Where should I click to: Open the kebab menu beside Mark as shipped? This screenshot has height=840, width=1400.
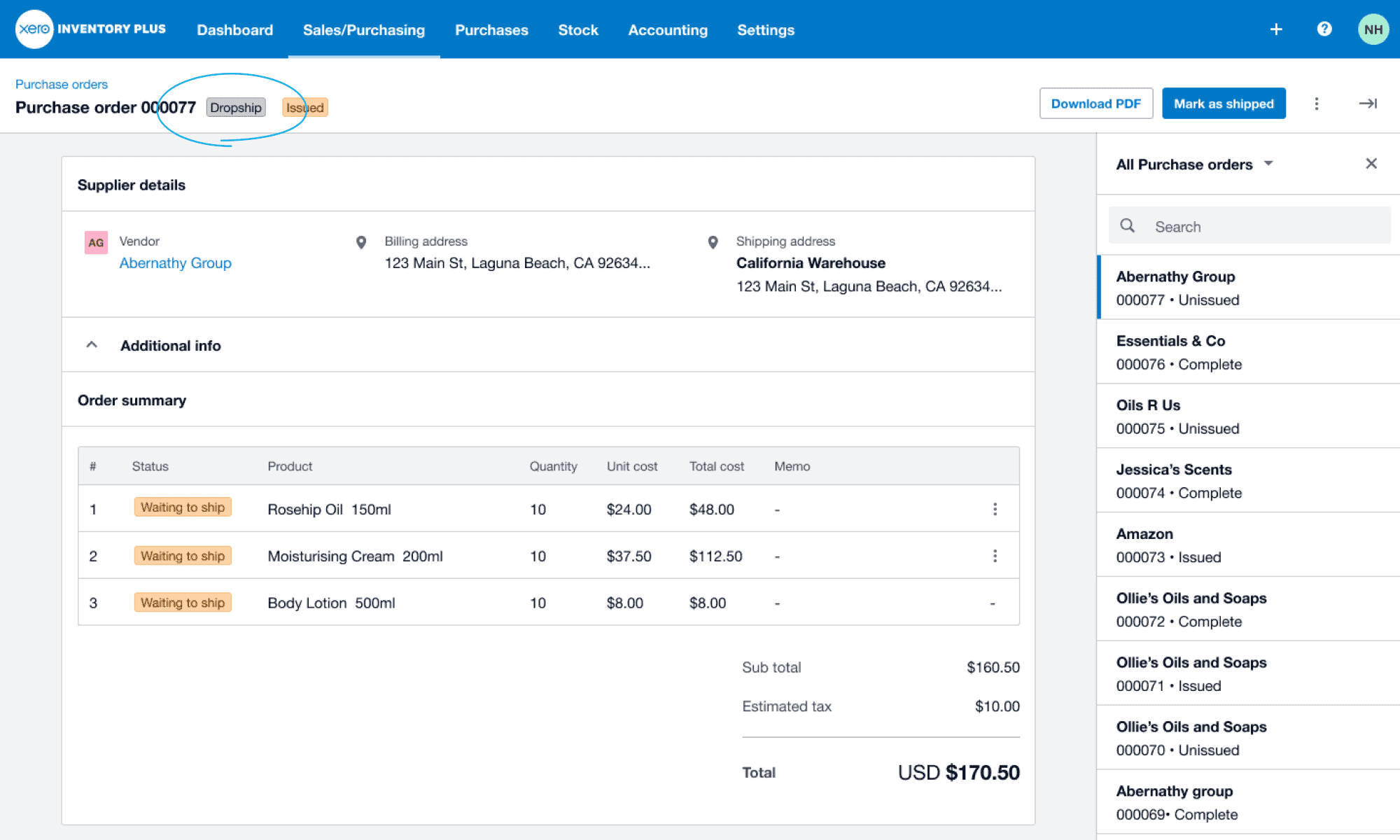pyautogui.click(x=1317, y=103)
